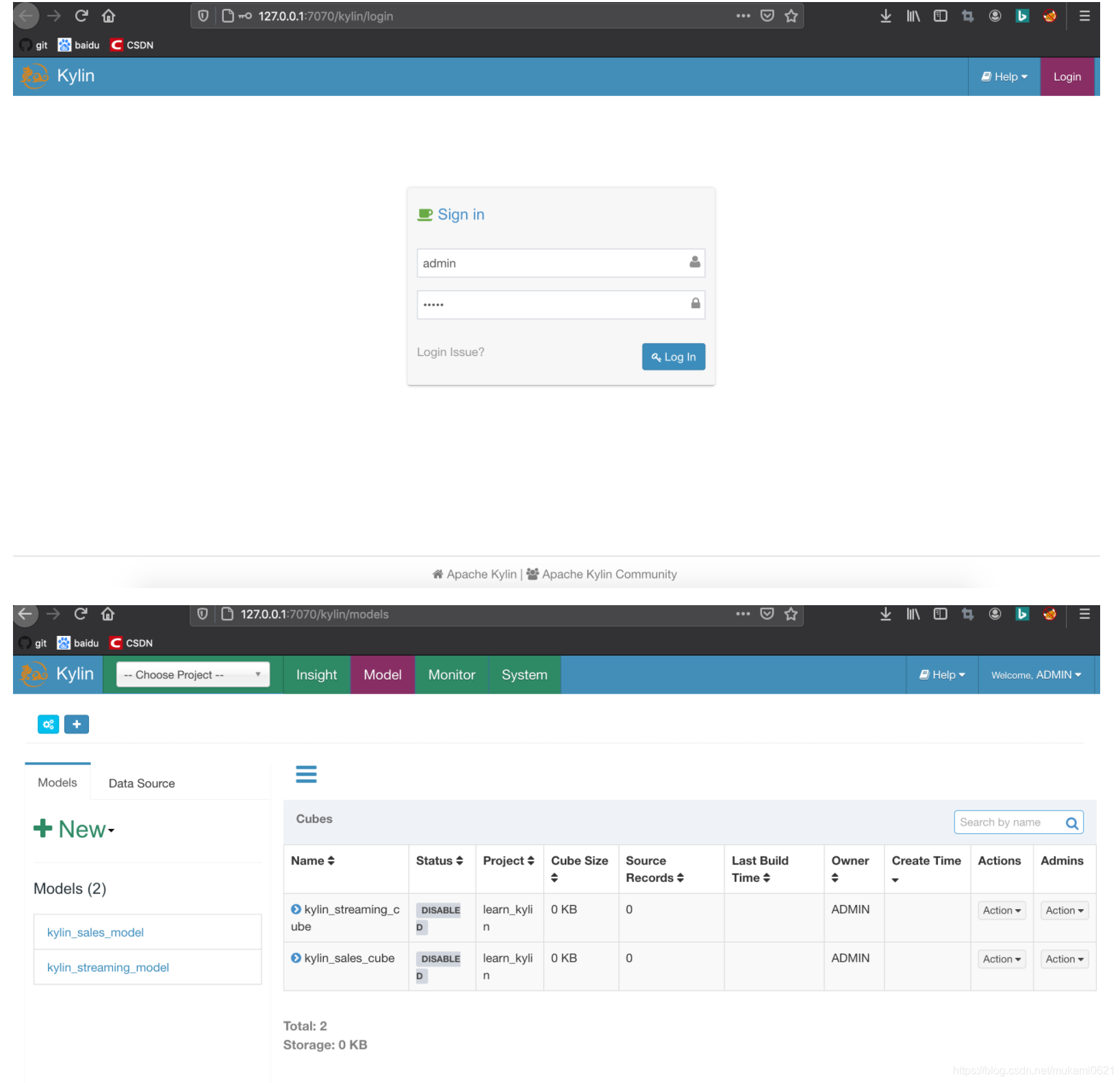The image size is (1120, 1083).
Task: Save login page to Pocket
Action: tap(767, 16)
